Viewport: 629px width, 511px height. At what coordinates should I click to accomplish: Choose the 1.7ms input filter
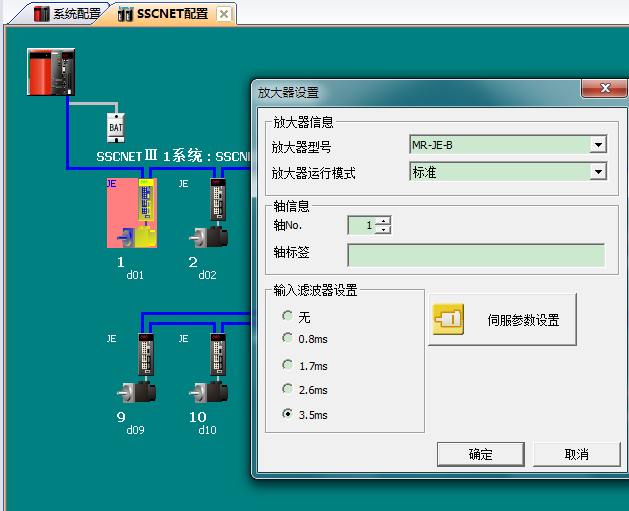click(x=288, y=365)
